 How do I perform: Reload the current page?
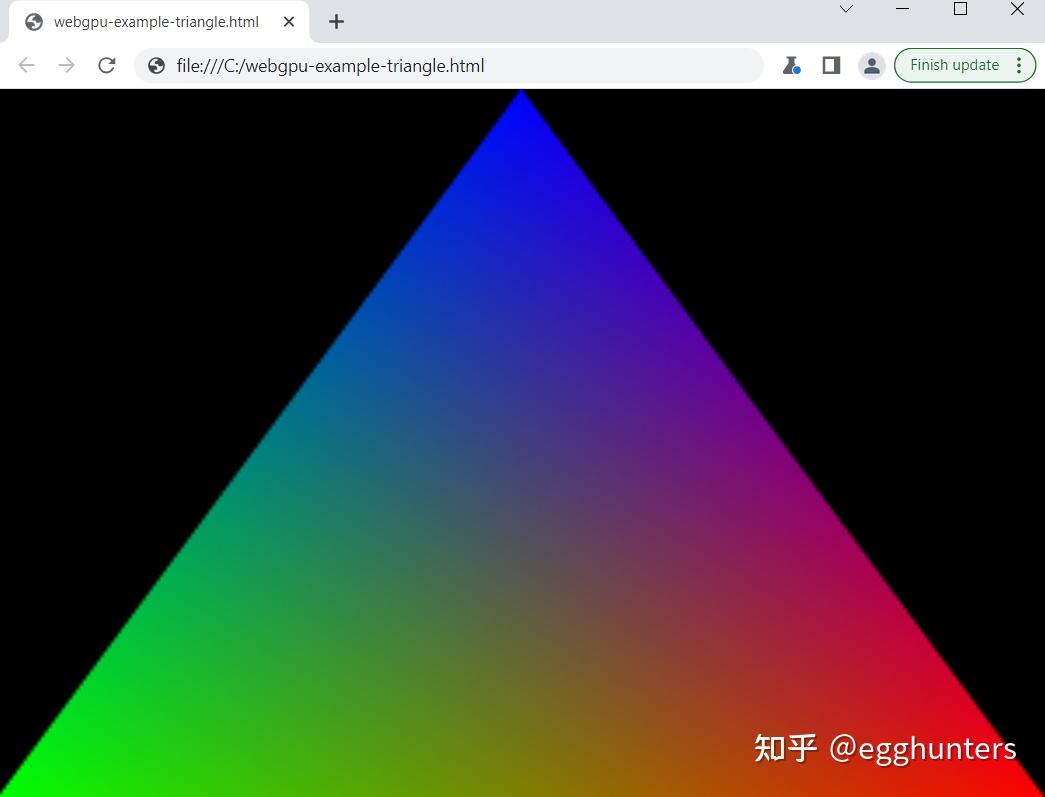107,65
